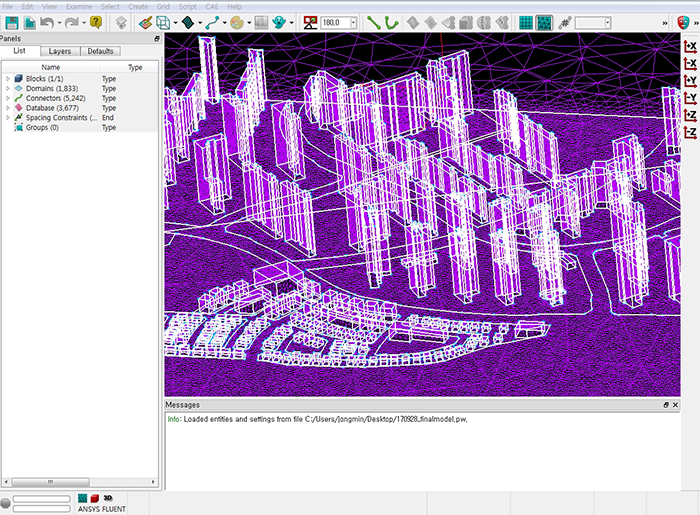Click the Save floppy disk icon
The image size is (700, 515).
[x=12, y=22]
